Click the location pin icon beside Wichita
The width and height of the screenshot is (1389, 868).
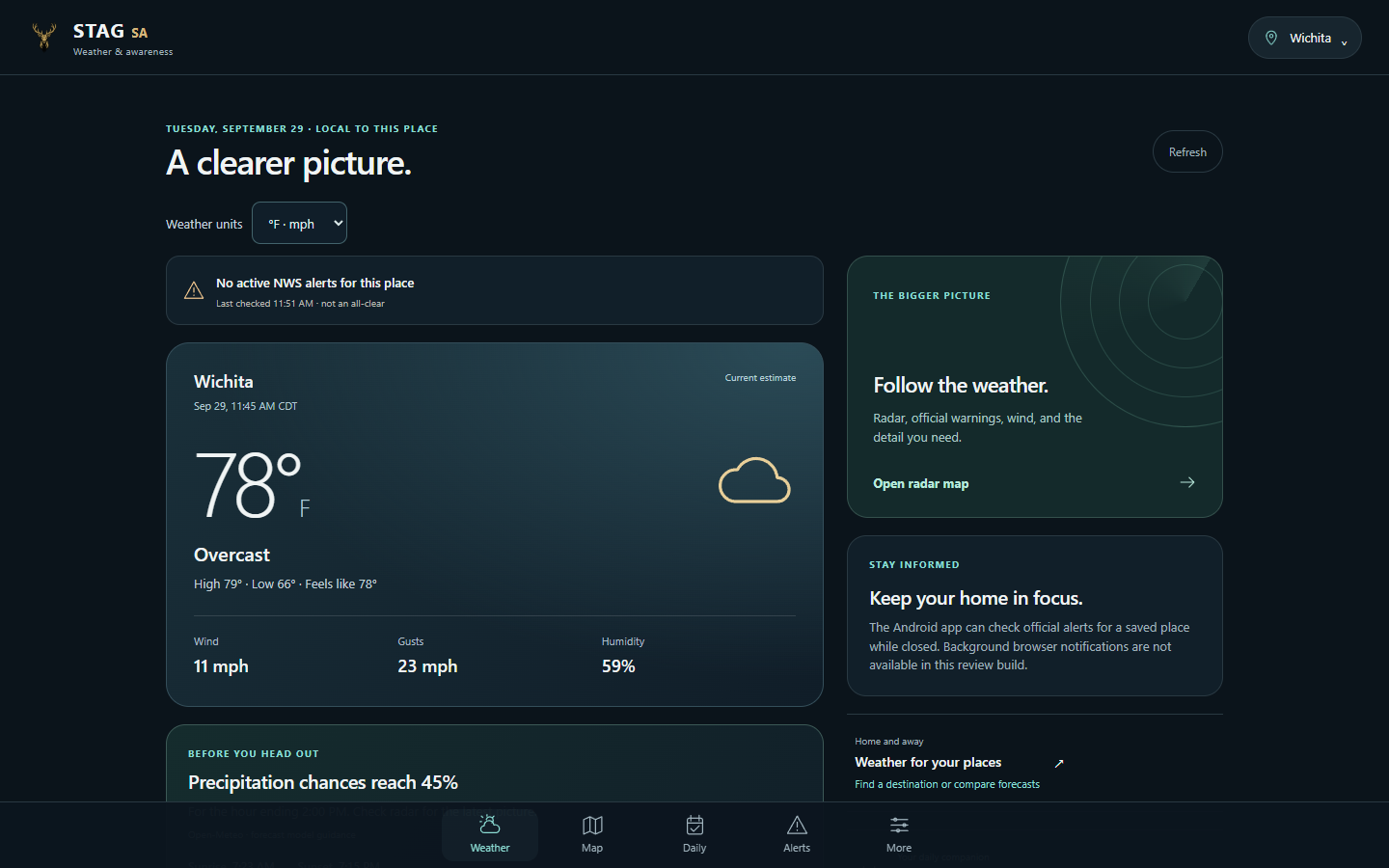1271,38
